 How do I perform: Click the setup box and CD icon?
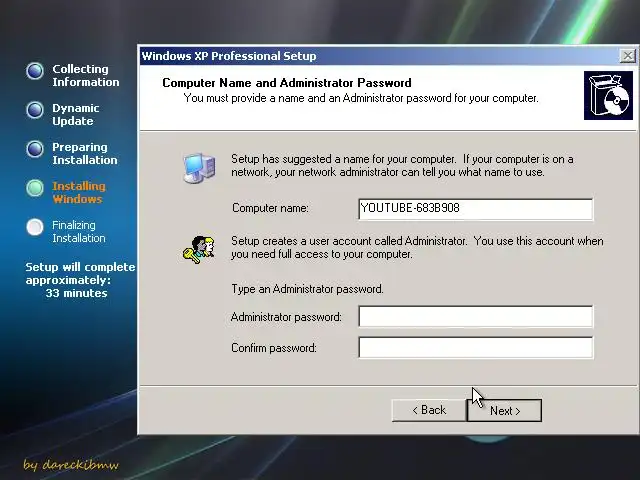pyautogui.click(x=608, y=96)
